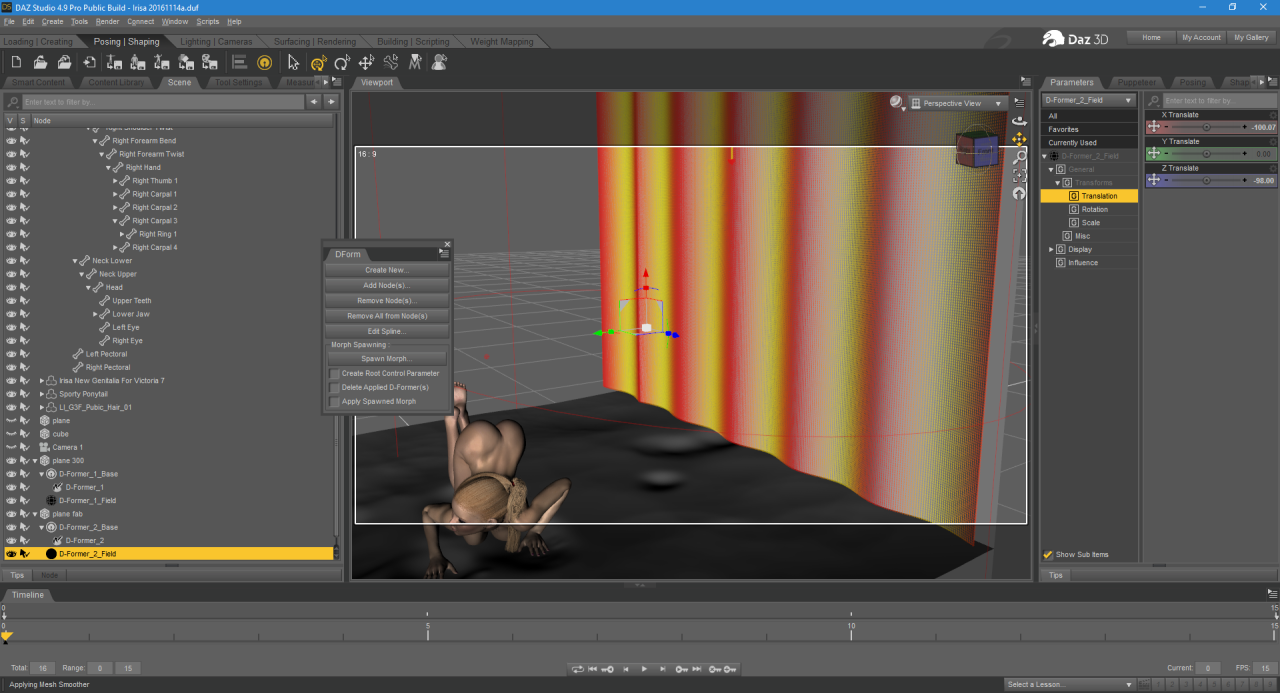
Task: Toggle visibility eye of plane fab
Action: click(x=12, y=513)
